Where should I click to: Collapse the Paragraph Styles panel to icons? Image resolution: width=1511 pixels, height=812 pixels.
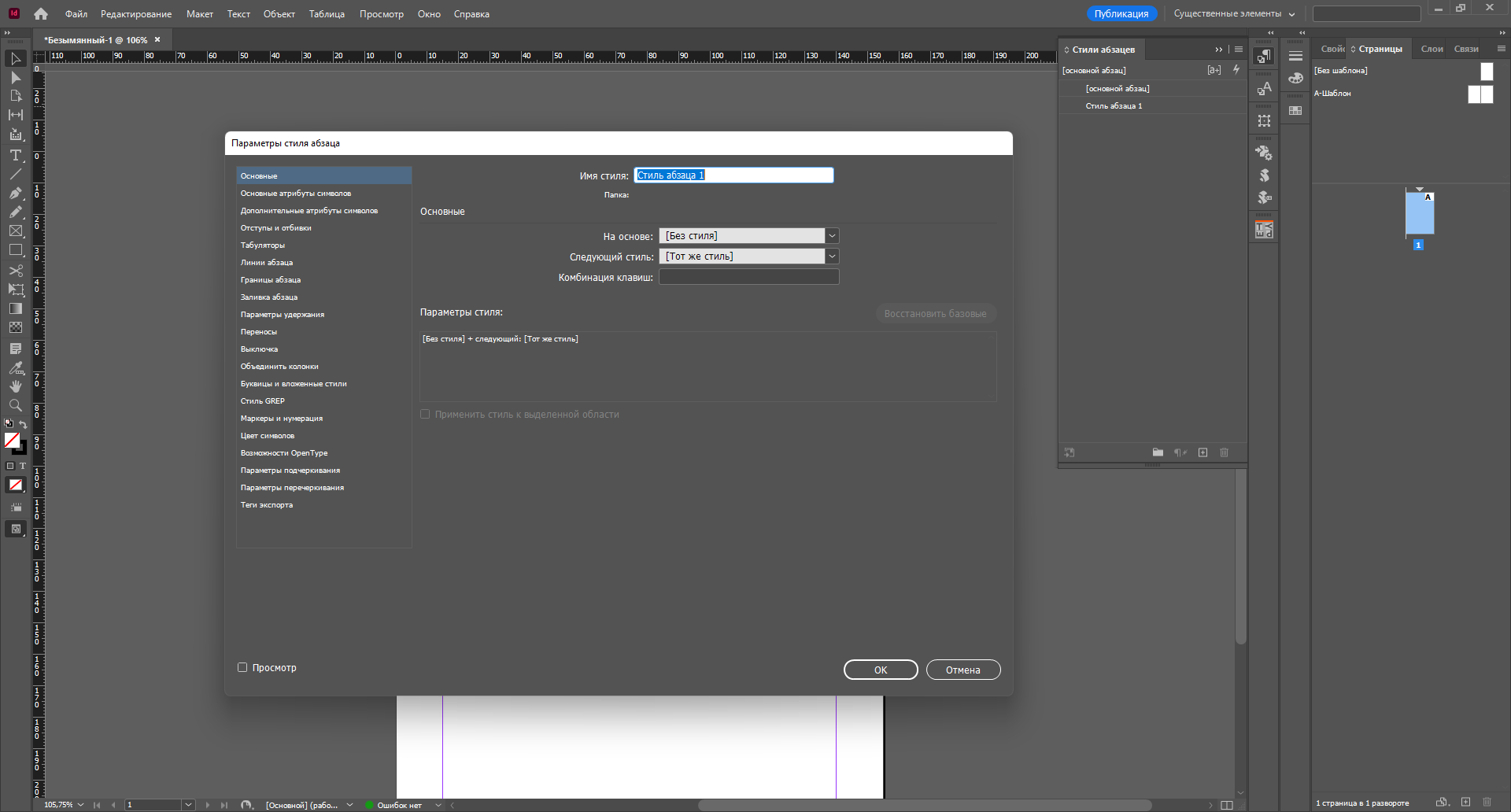[1219, 50]
